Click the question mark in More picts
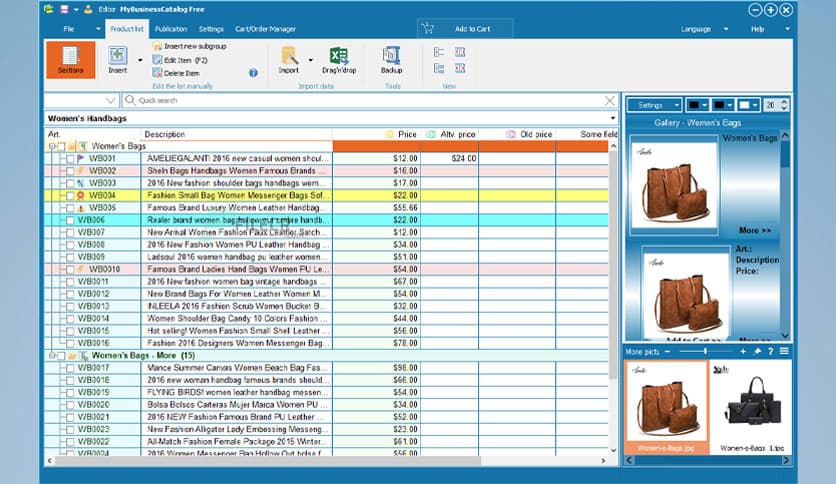836x484 pixels. click(770, 351)
